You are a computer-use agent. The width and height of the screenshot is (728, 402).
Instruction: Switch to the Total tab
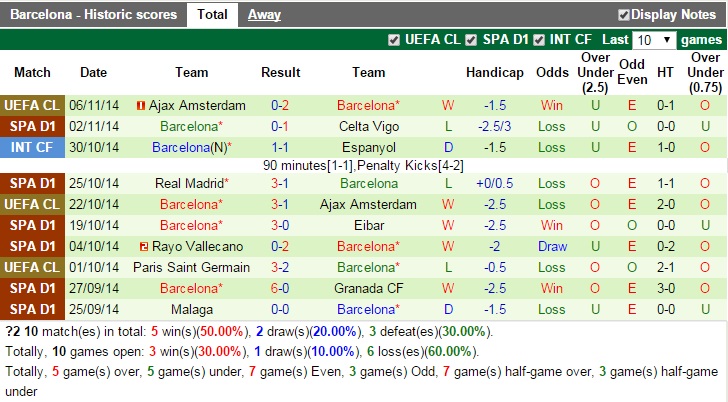point(211,15)
